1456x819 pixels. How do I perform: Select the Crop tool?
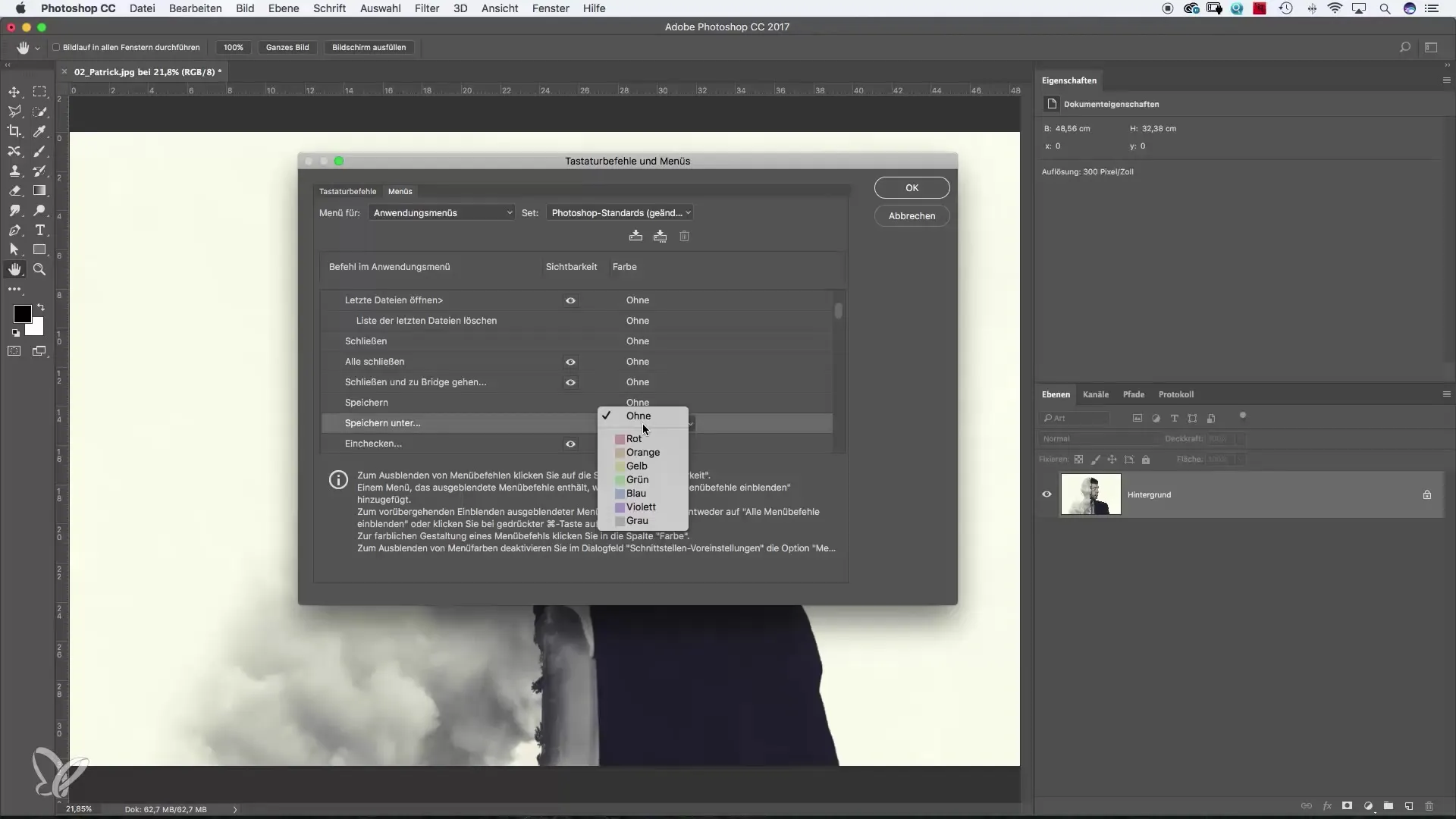coord(14,131)
